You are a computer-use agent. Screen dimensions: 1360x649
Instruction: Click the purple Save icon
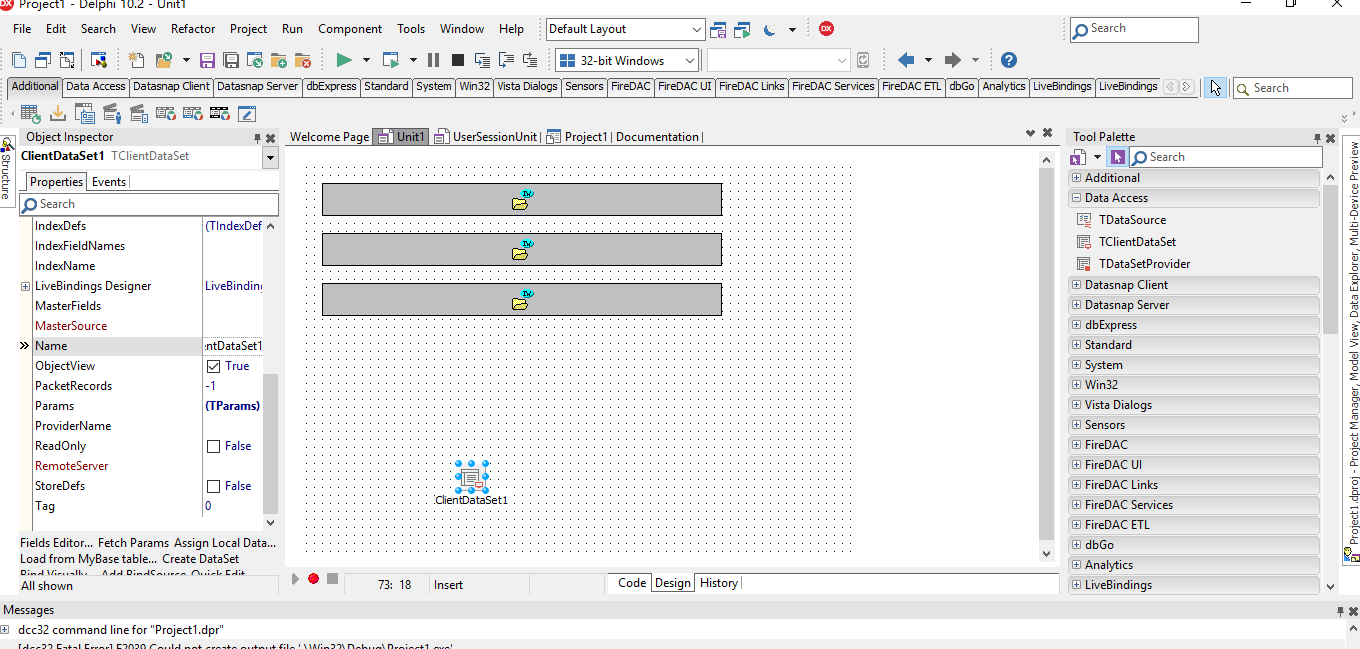[x=208, y=60]
